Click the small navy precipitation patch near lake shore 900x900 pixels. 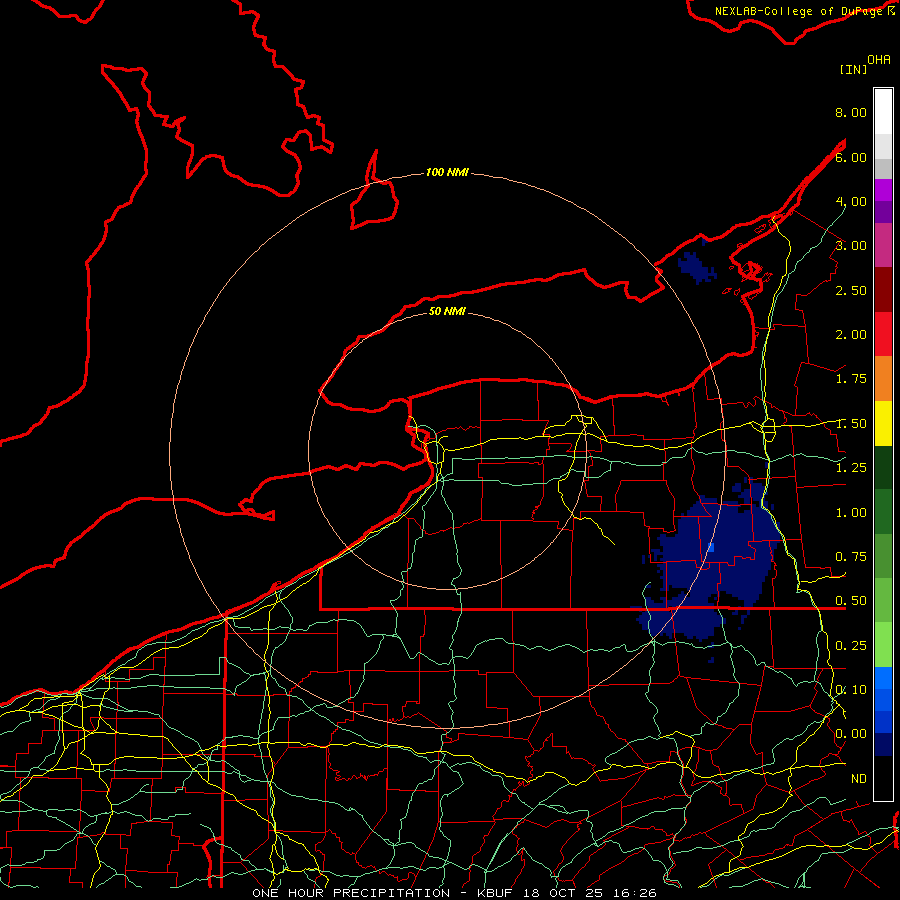point(696,267)
